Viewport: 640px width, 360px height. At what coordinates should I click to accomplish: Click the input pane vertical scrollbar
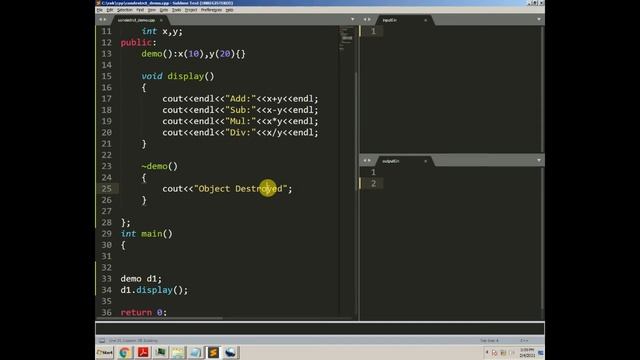[542, 89]
